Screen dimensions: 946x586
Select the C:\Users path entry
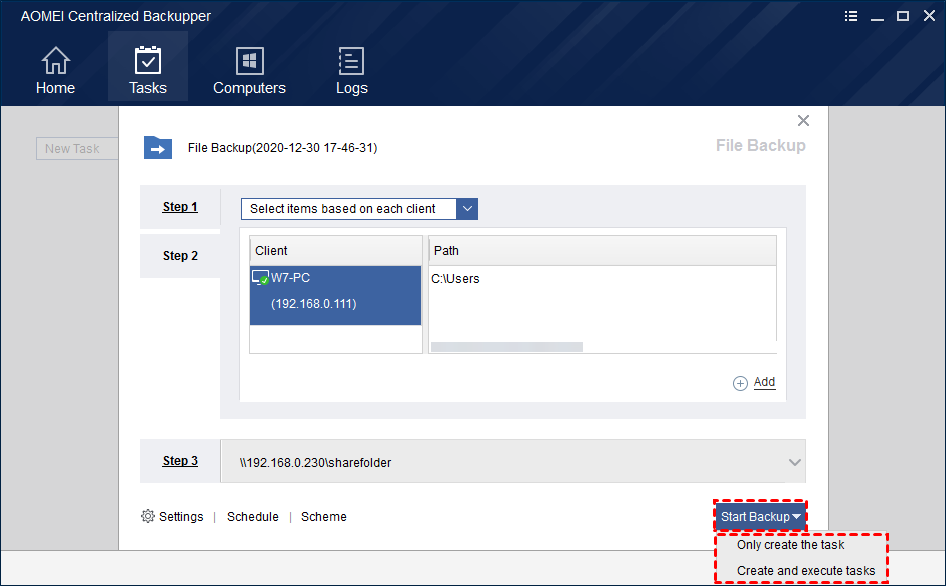(x=456, y=279)
